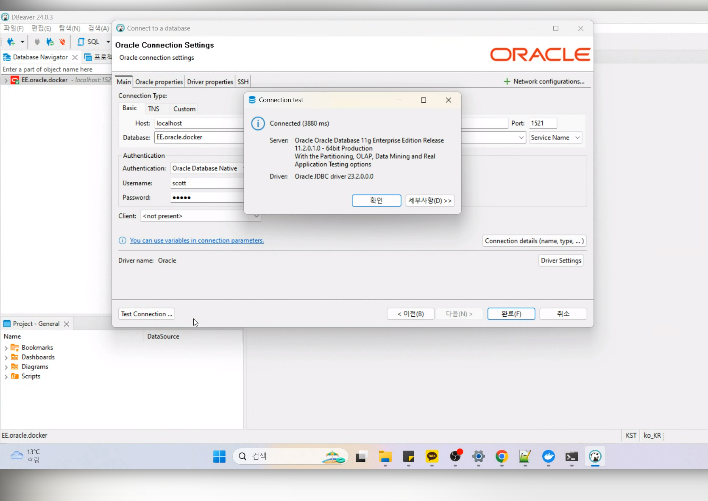Open the SSH tab
The height and width of the screenshot is (501, 708).
(x=243, y=82)
